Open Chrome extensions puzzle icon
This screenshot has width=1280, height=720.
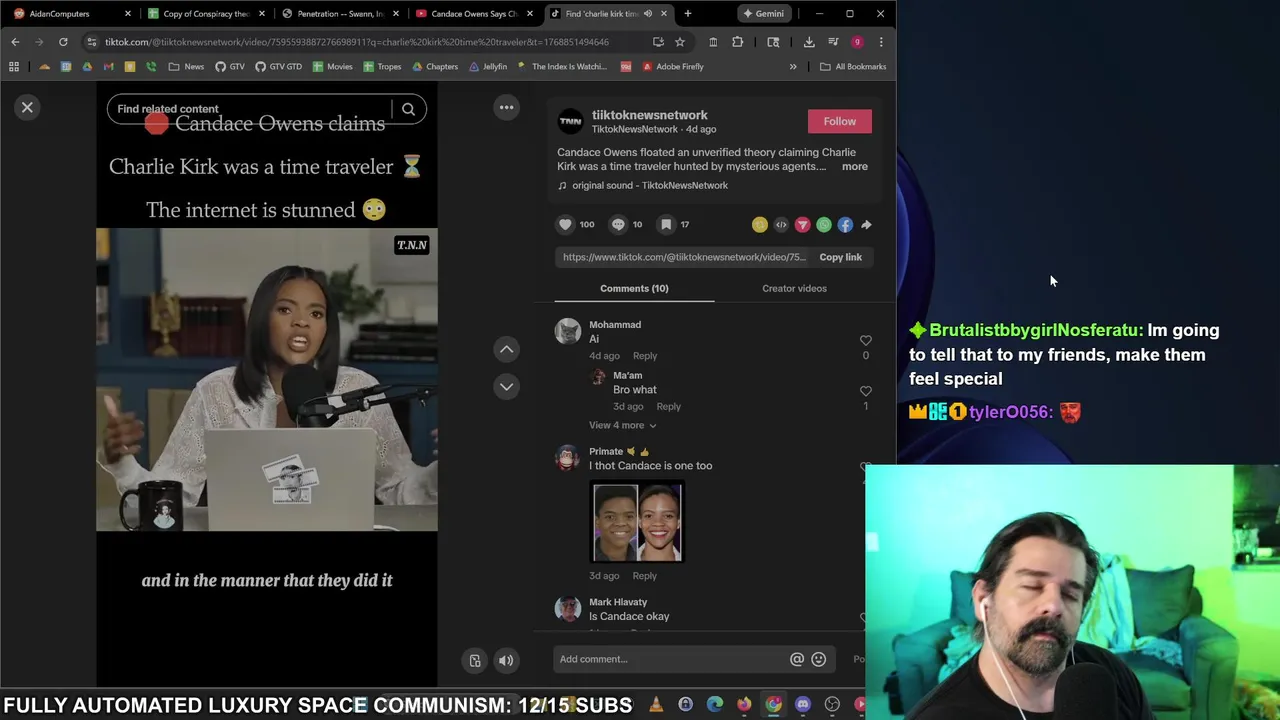pos(738,42)
